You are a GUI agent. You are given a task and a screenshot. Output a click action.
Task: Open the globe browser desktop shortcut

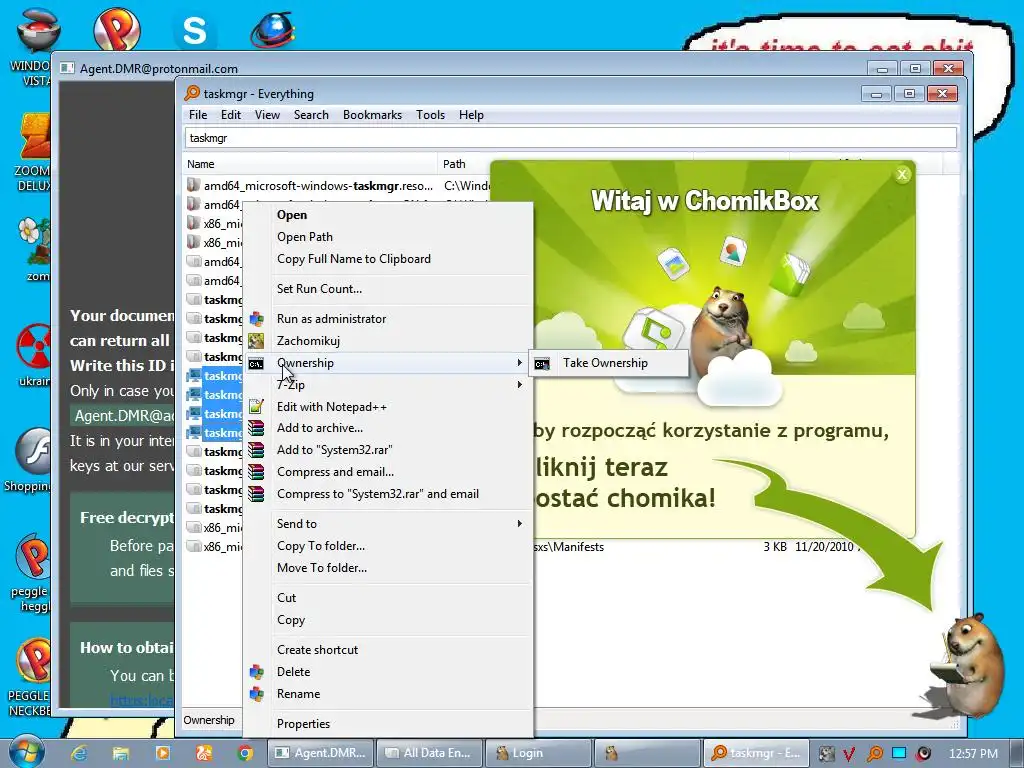(x=272, y=30)
